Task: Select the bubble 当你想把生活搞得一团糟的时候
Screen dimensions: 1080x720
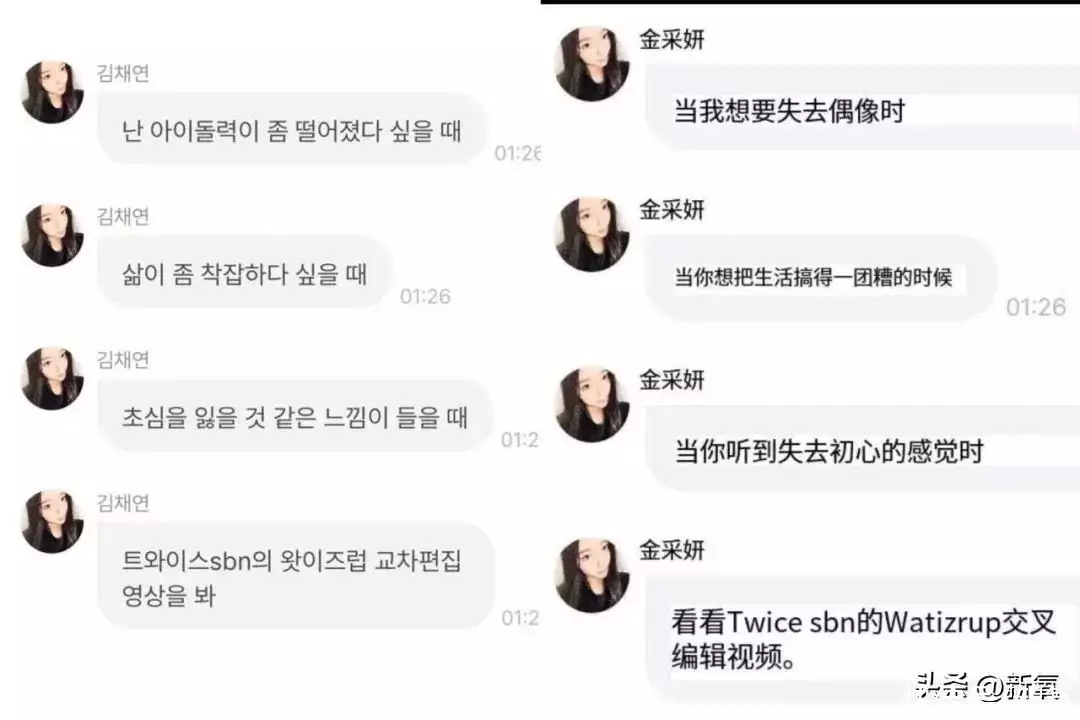Action: (x=820, y=278)
